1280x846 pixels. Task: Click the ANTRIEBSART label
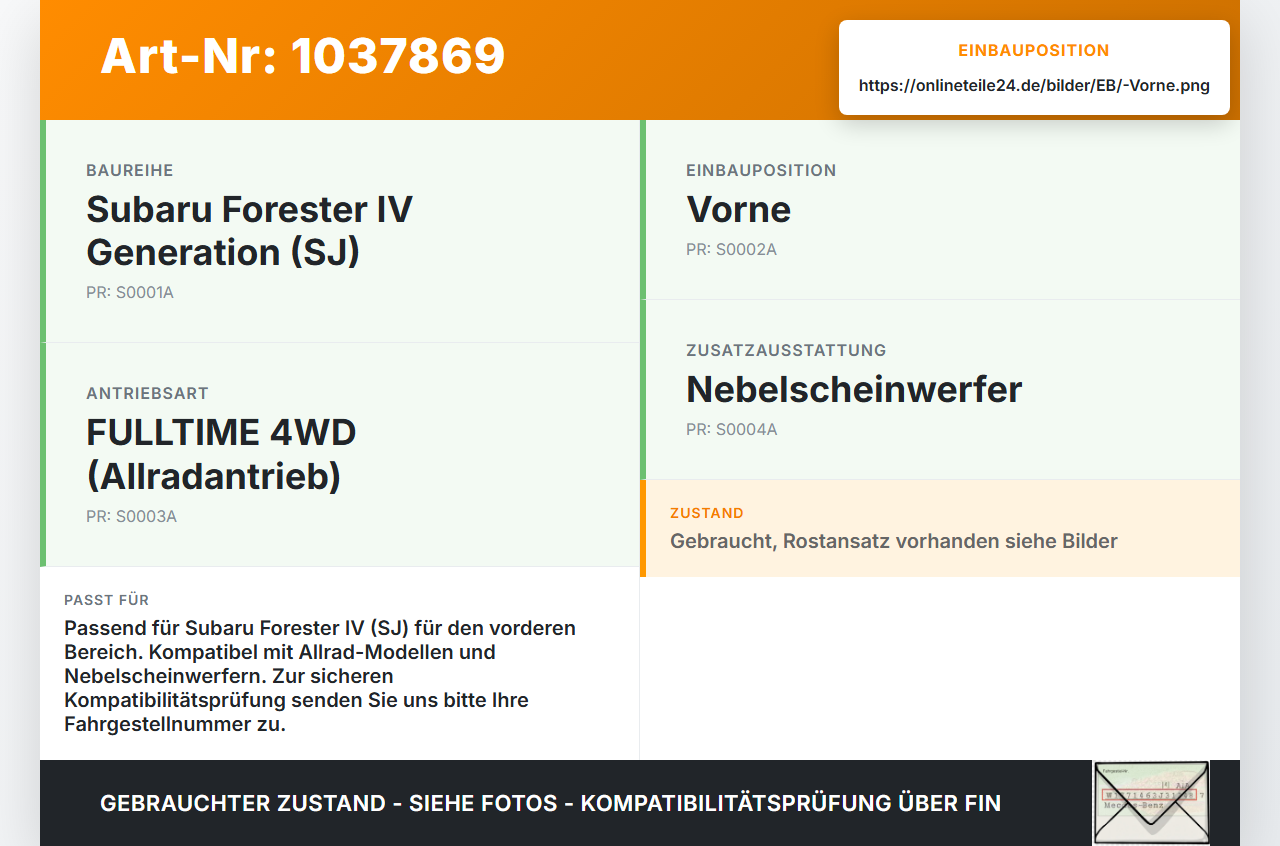coord(147,394)
